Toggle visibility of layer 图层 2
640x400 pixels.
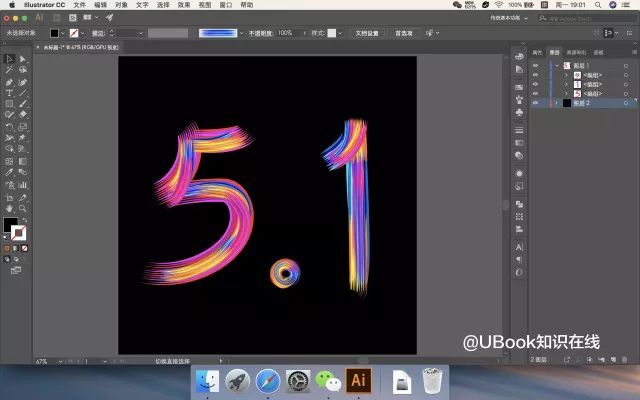pos(535,103)
